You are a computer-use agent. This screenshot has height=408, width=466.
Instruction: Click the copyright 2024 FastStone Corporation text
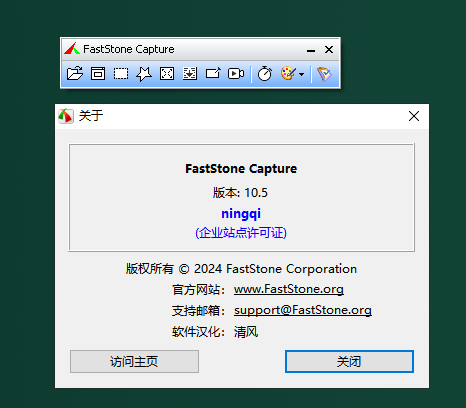point(241,269)
